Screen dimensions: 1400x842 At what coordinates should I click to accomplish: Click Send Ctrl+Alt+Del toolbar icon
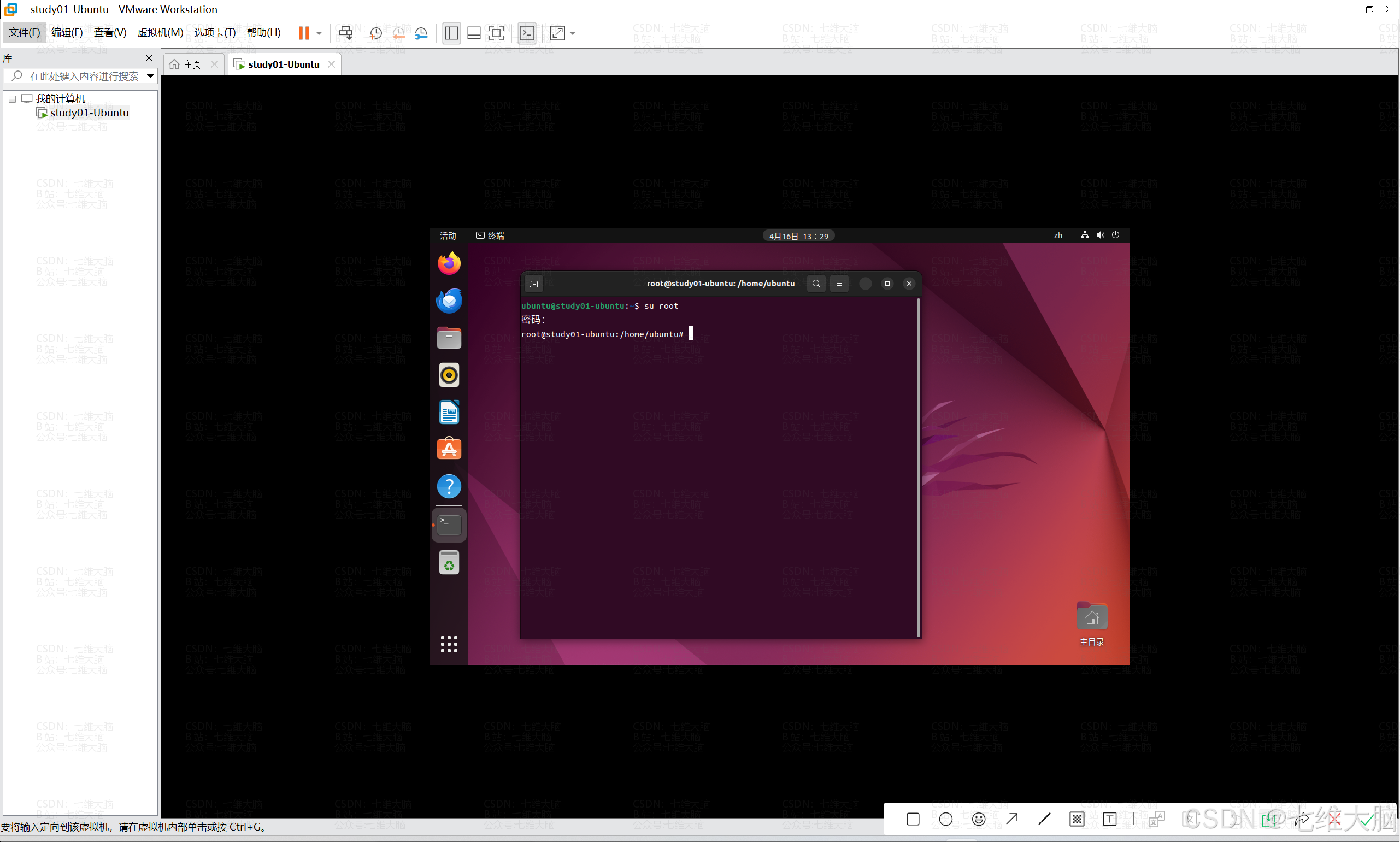[x=345, y=33]
